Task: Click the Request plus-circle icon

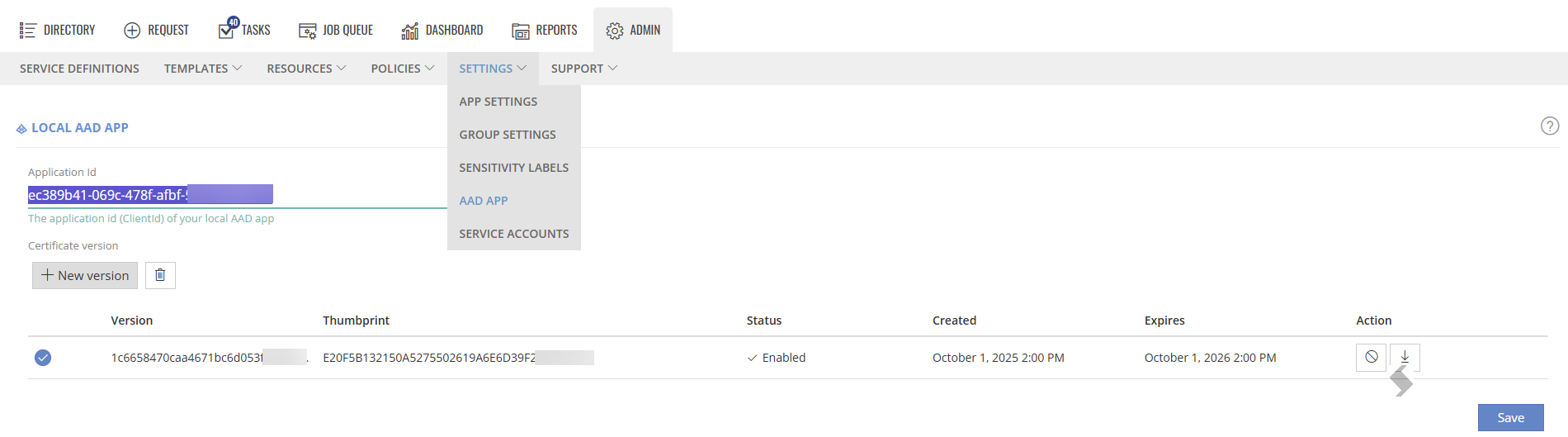Action: click(x=132, y=31)
